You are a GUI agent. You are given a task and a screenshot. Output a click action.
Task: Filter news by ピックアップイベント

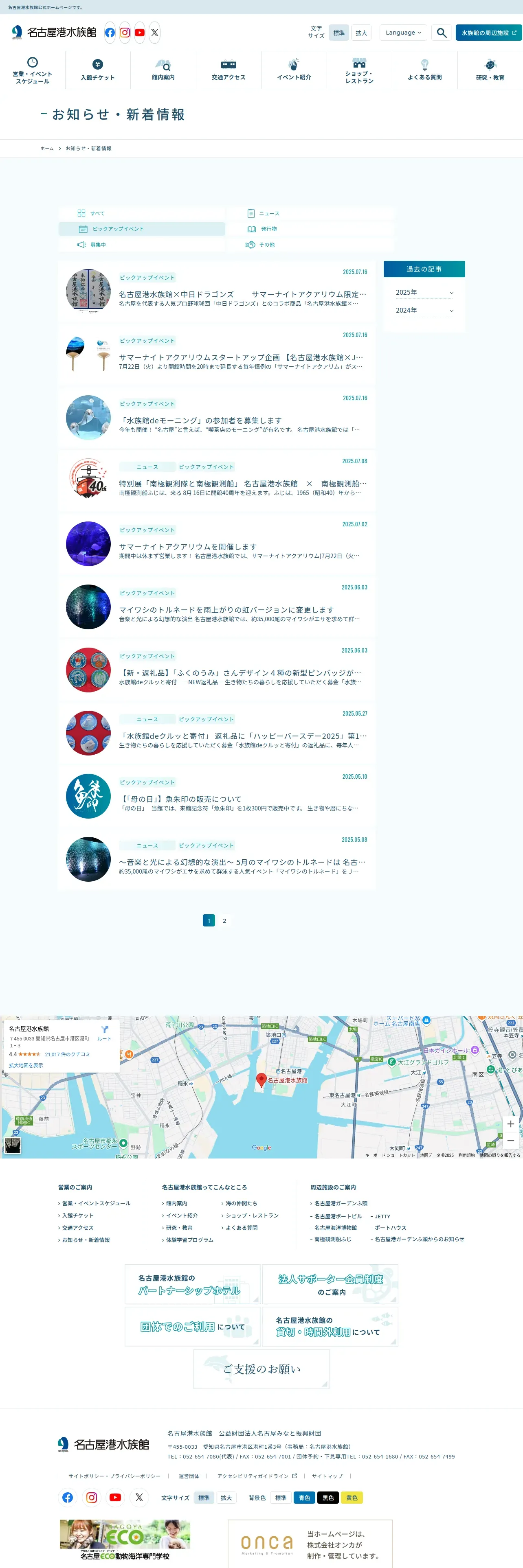coord(142,229)
